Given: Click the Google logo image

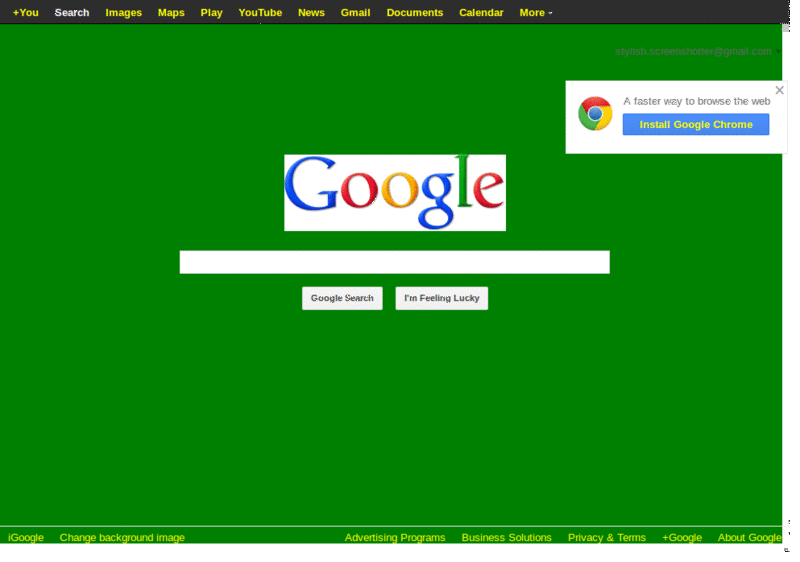Looking at the screenshot, I should 395,193.
